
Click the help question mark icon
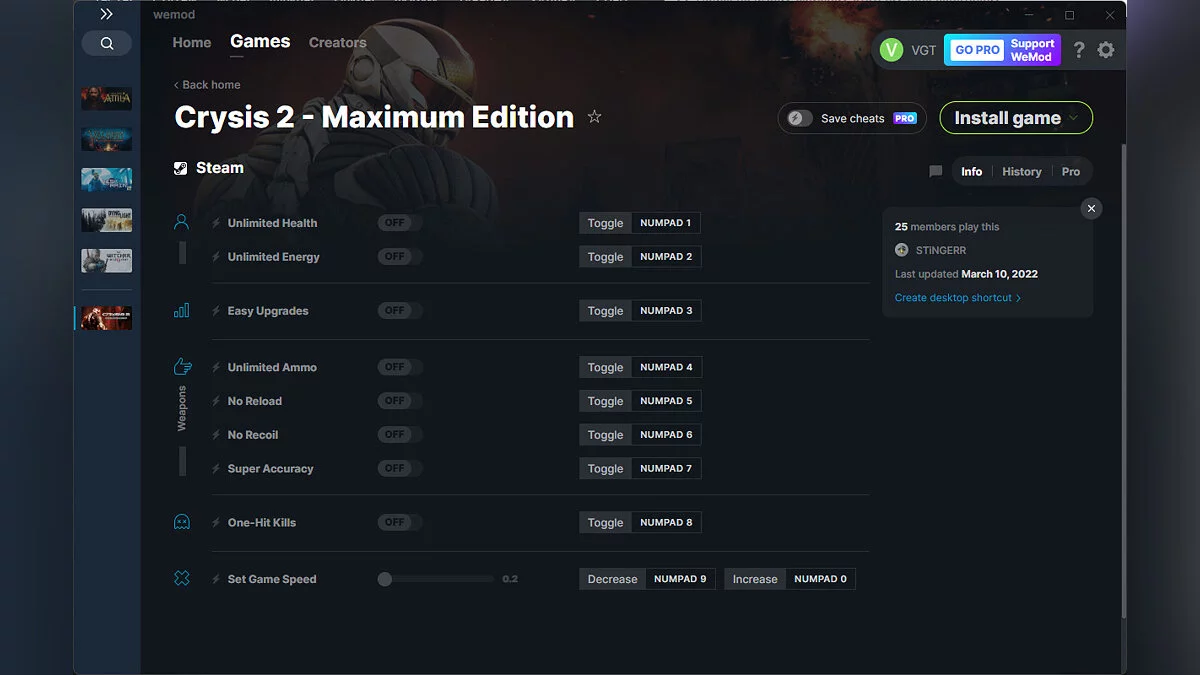(1078, 50)
